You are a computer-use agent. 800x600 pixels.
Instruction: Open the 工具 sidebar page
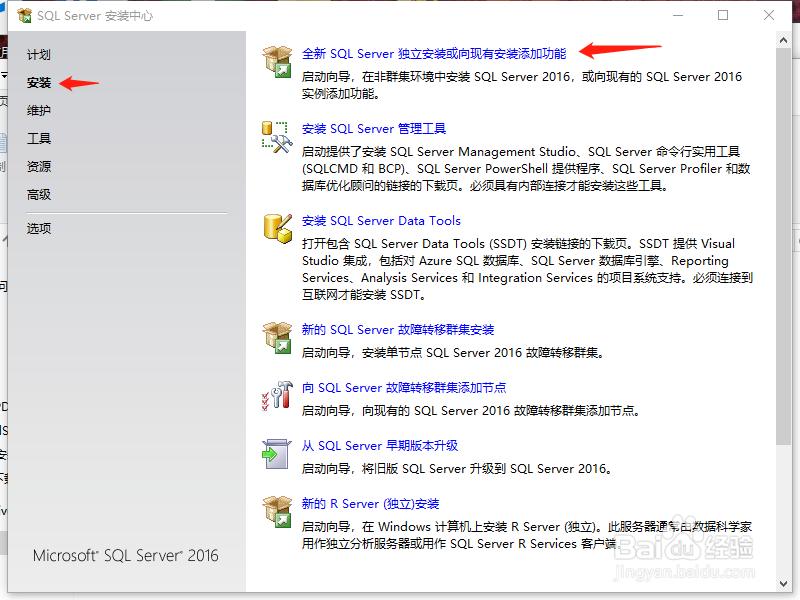[x=39, y=139]
